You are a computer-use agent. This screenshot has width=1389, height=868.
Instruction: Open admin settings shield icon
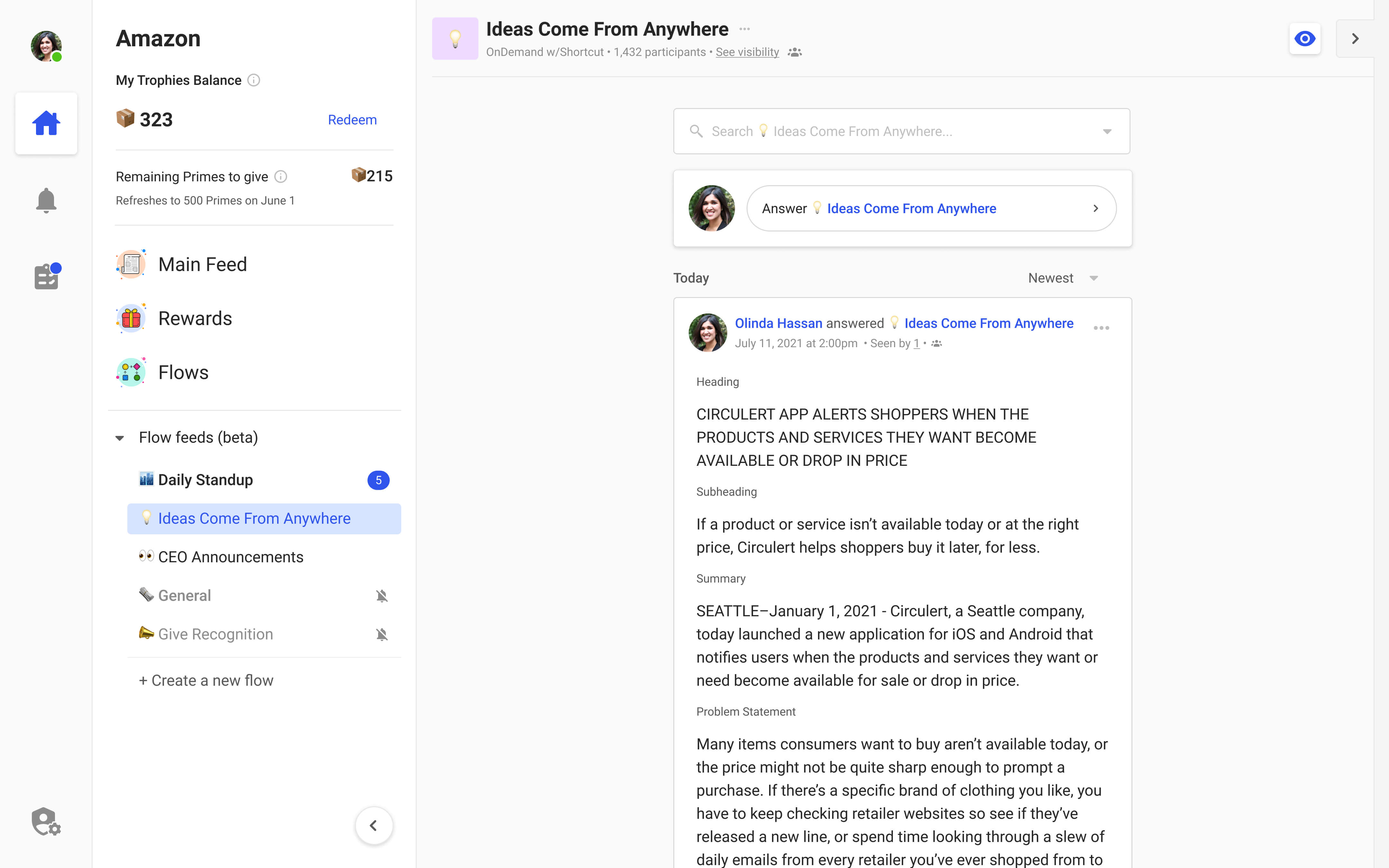point(46,821)
